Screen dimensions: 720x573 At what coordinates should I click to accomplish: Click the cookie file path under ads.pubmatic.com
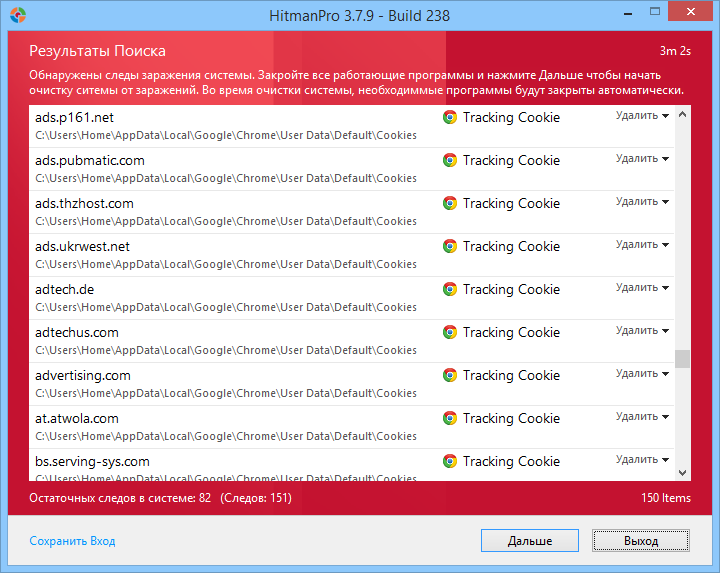pyautogui.click(x=226, y=178)
